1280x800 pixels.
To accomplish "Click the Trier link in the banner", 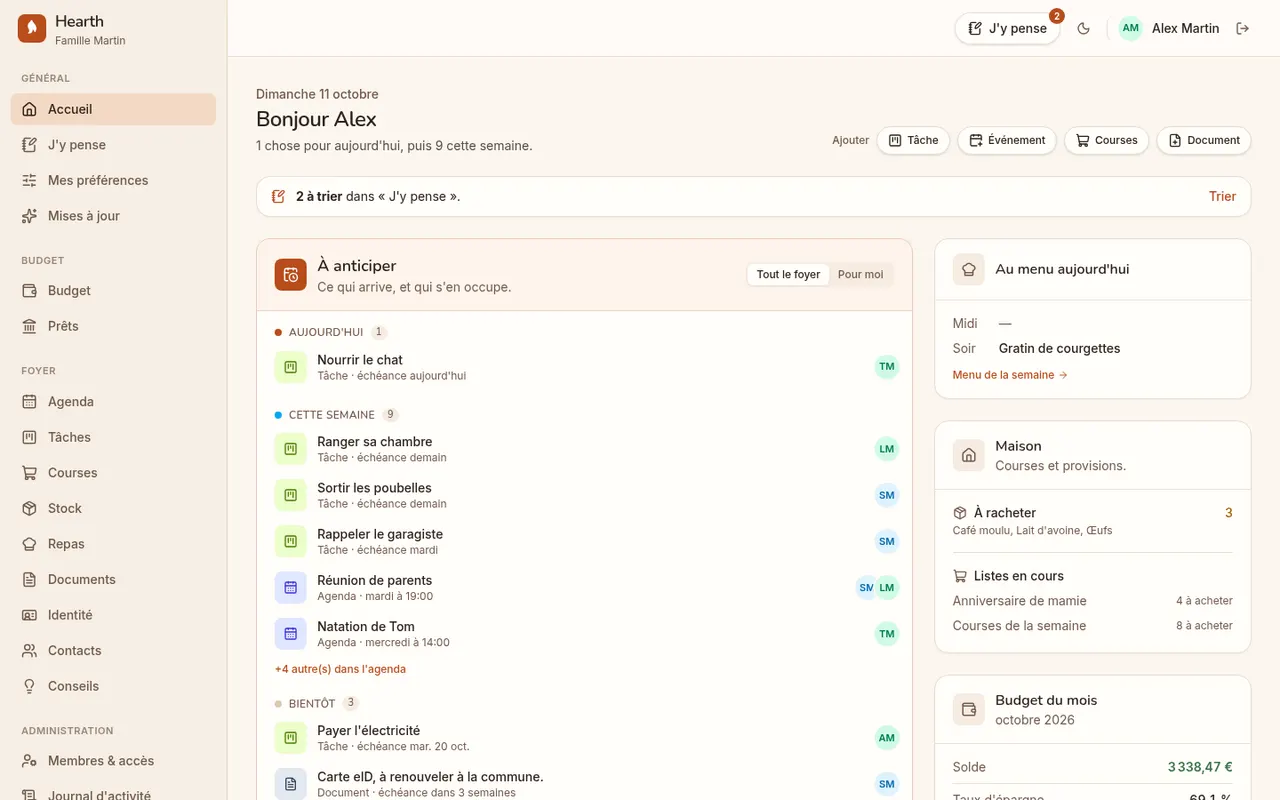I will pyautogui.click(x=1222, y=196).
